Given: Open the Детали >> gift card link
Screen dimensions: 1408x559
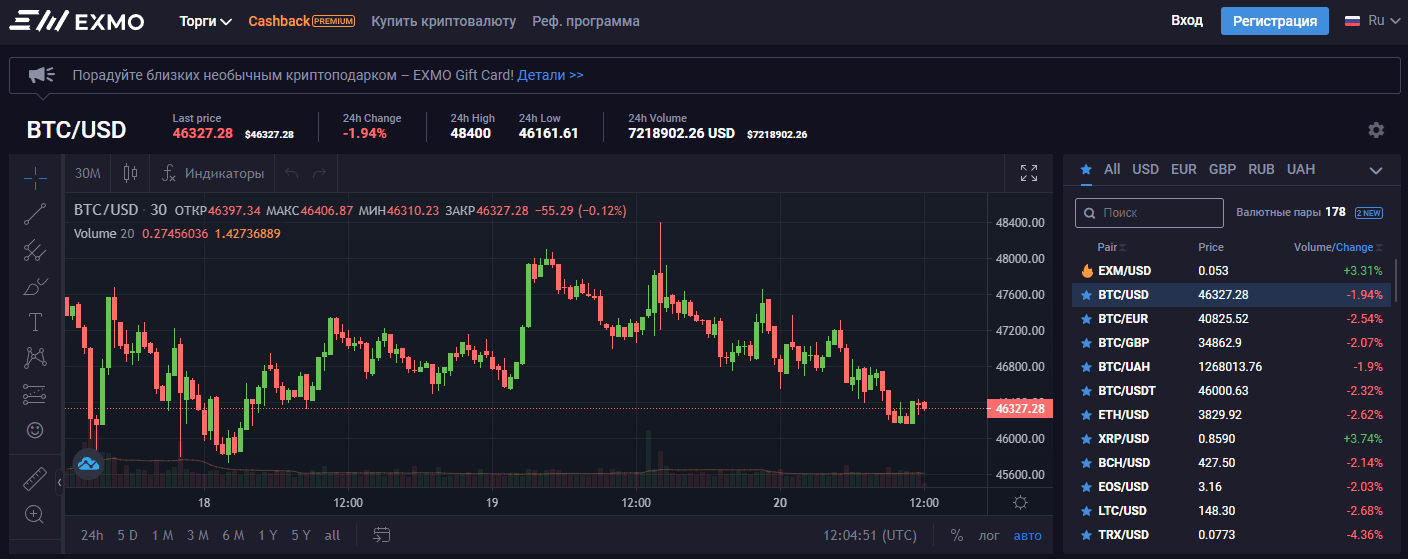Looking at the screenshot, I should pos(551,75).
